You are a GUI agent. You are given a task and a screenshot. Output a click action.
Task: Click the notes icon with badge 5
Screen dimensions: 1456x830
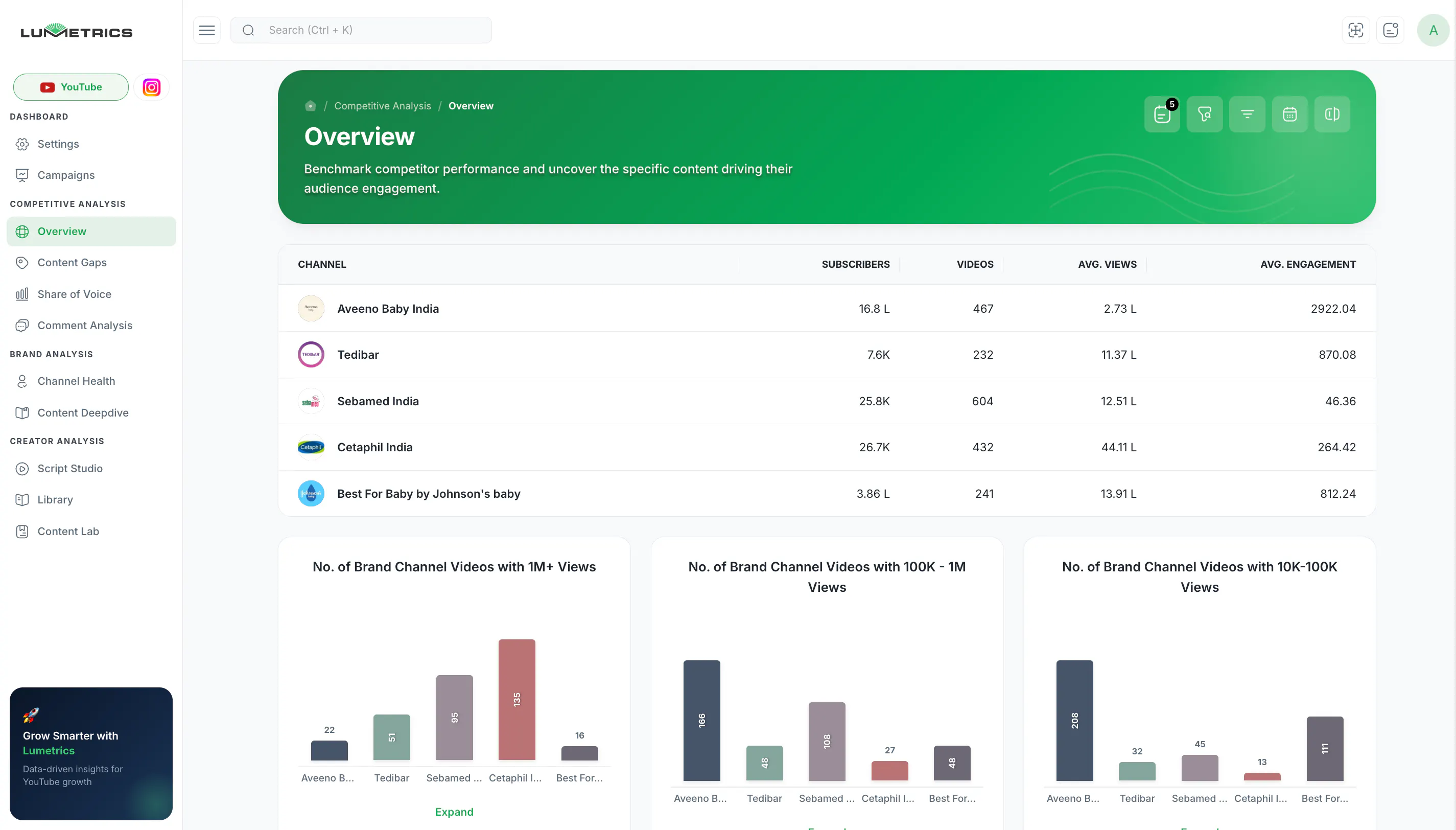(1162, 114)
